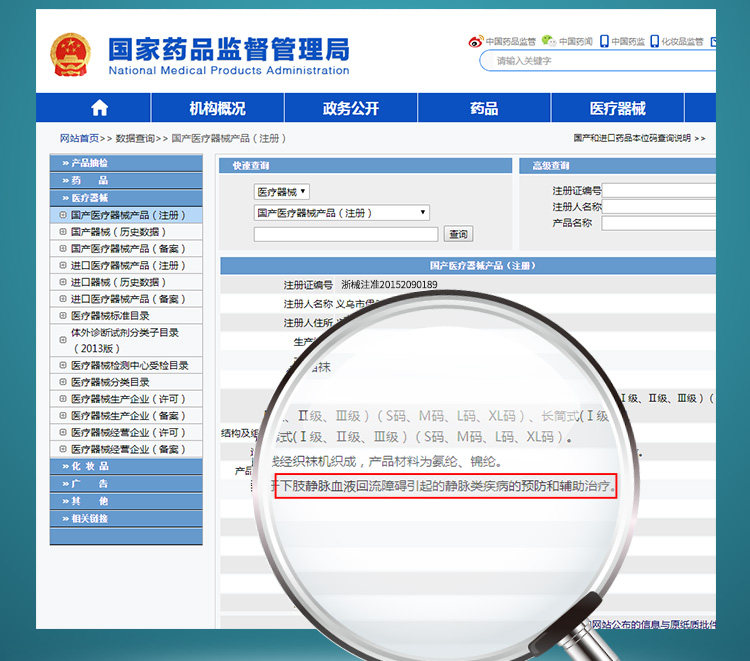Open the 政务公开 menu
Viewport: 750px width, 661px height.
point(351,108)
